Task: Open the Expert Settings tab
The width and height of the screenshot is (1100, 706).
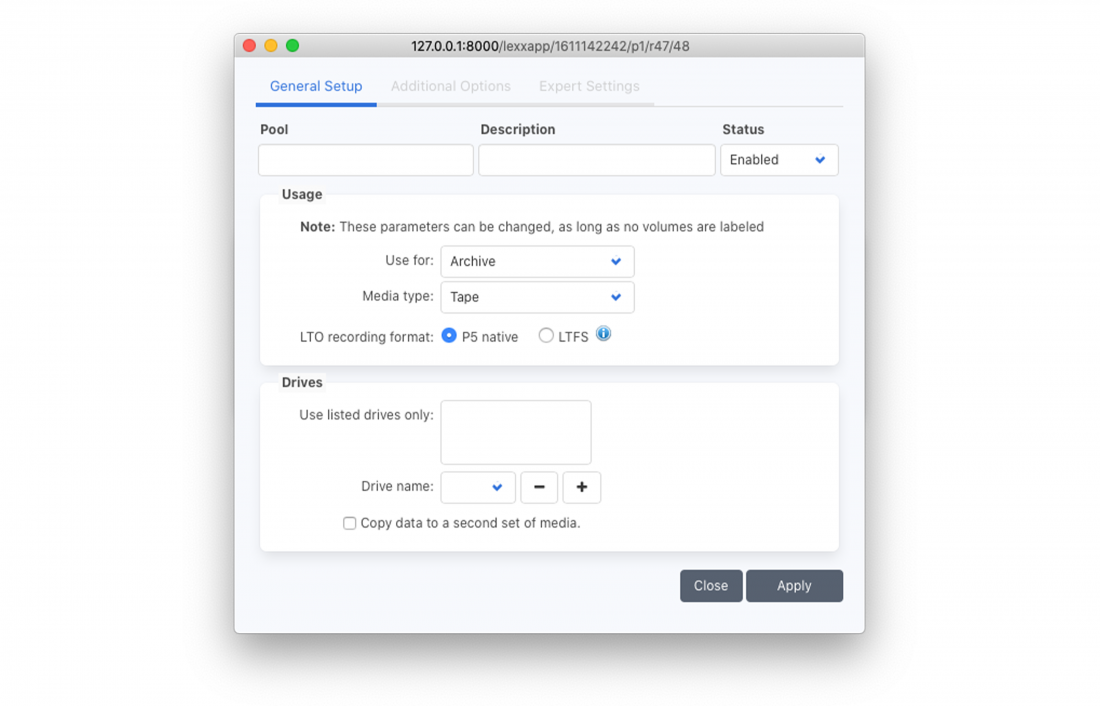Action: click(589, 86)
